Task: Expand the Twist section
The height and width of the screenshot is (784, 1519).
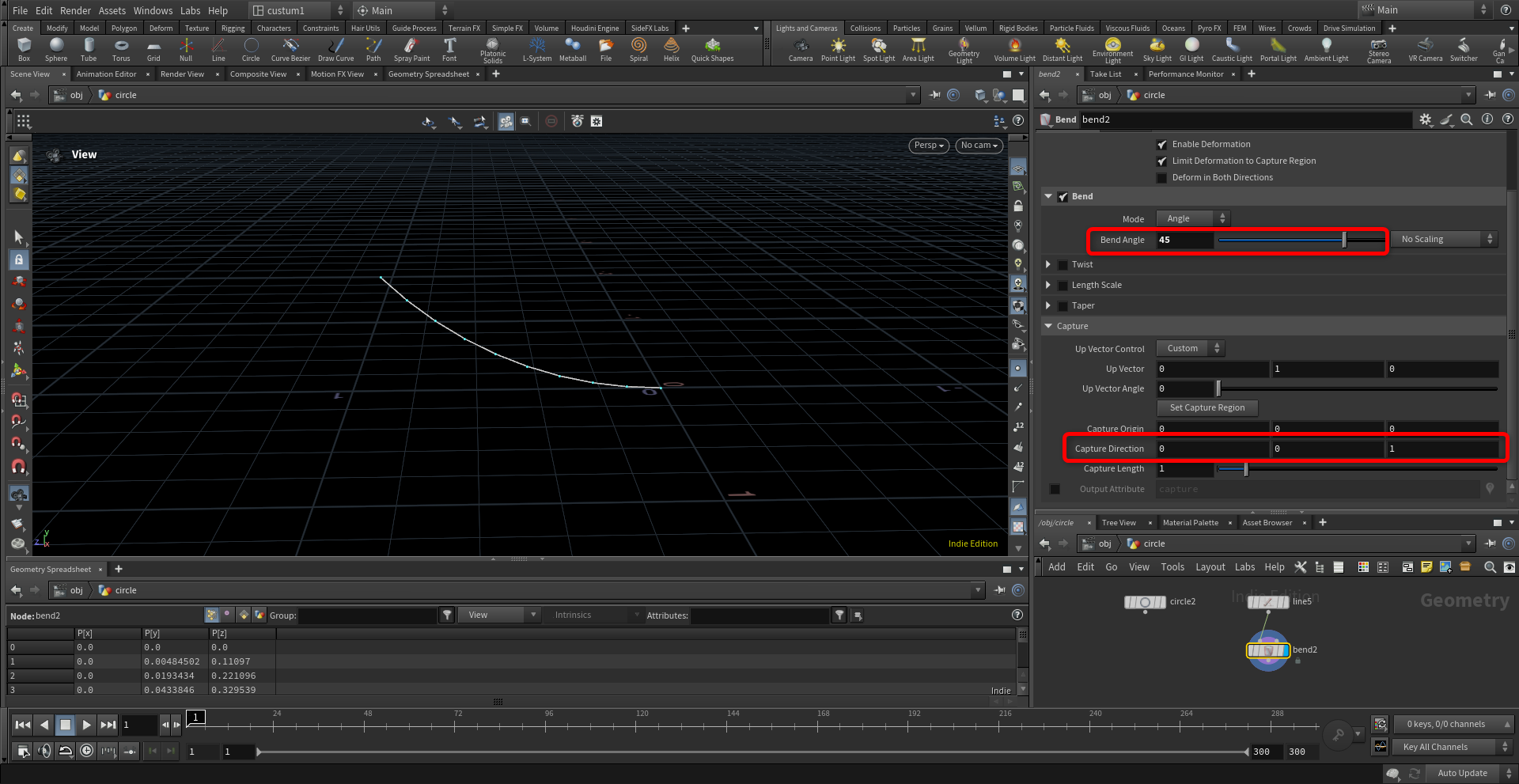Action: [x=1048, y=265]
